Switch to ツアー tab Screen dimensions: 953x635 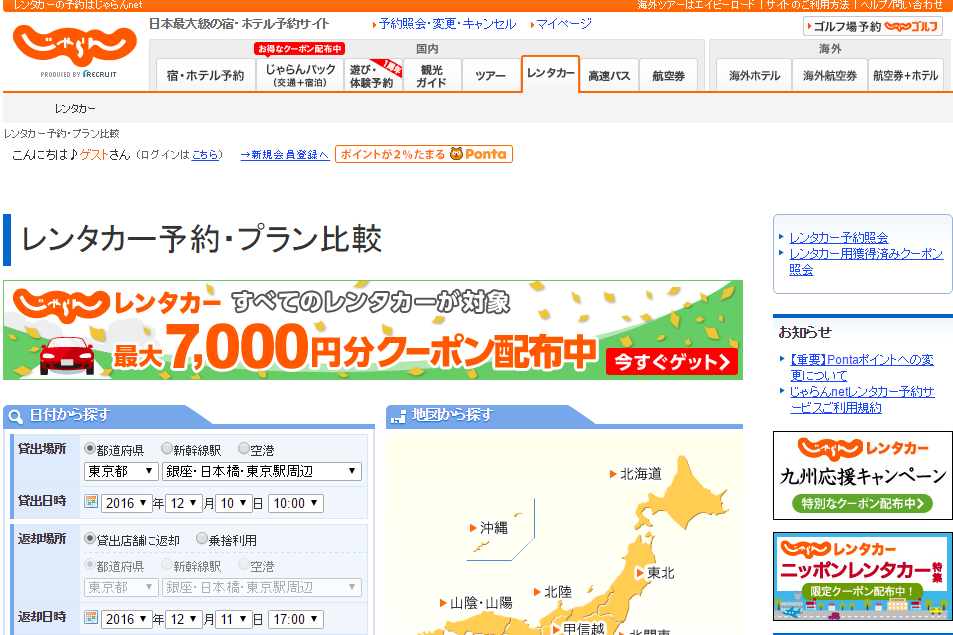(x=490, y=75)
